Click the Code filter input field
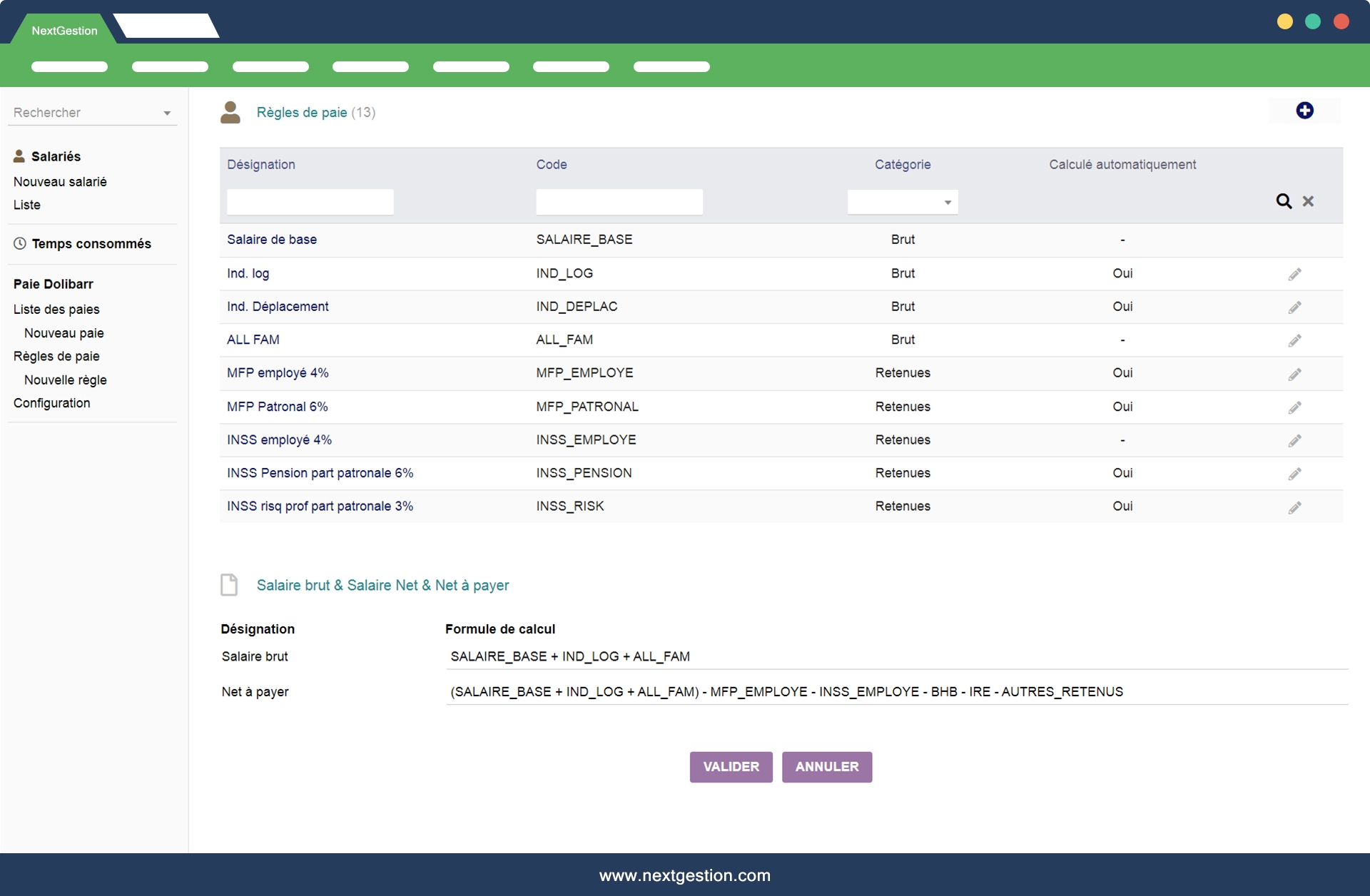Screen dimensions: 1370x896 point(619,202)
